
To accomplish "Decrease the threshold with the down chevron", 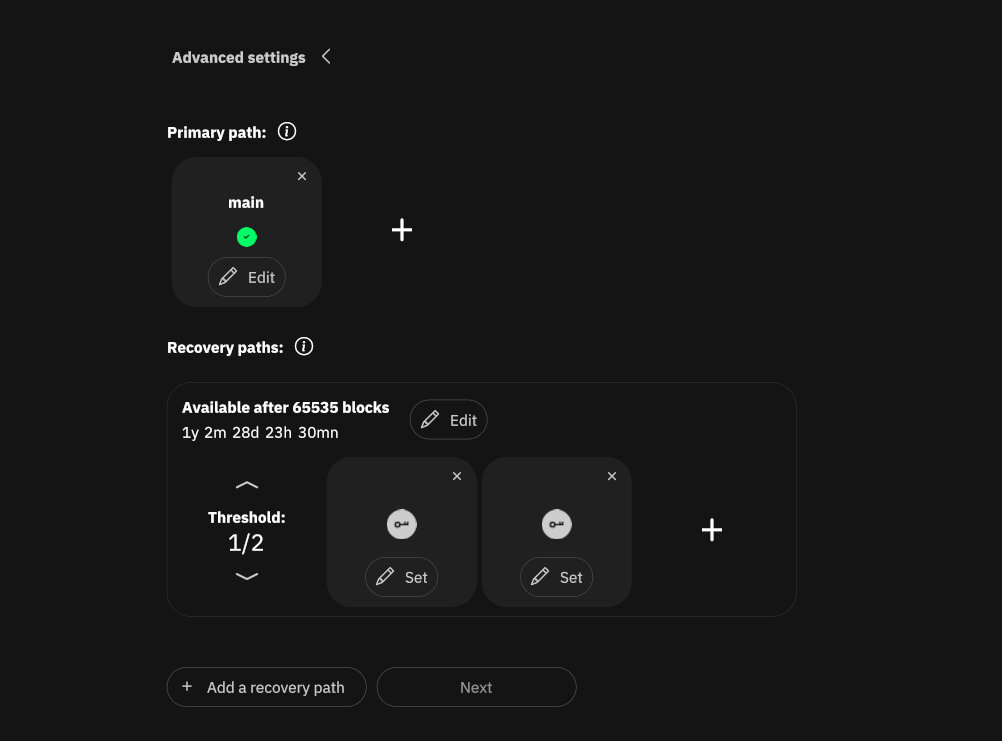I will point(246,576).
